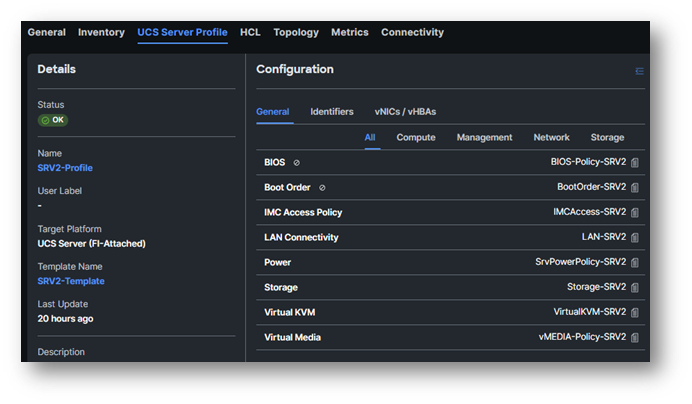Click the User Label field label
Viewport: 692px width, 404px height.
[60, 191]
